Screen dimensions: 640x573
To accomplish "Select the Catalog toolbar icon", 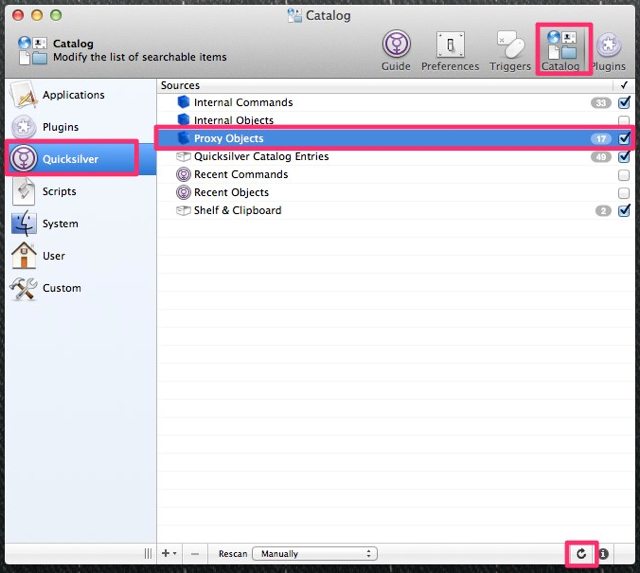I will 561,50.
